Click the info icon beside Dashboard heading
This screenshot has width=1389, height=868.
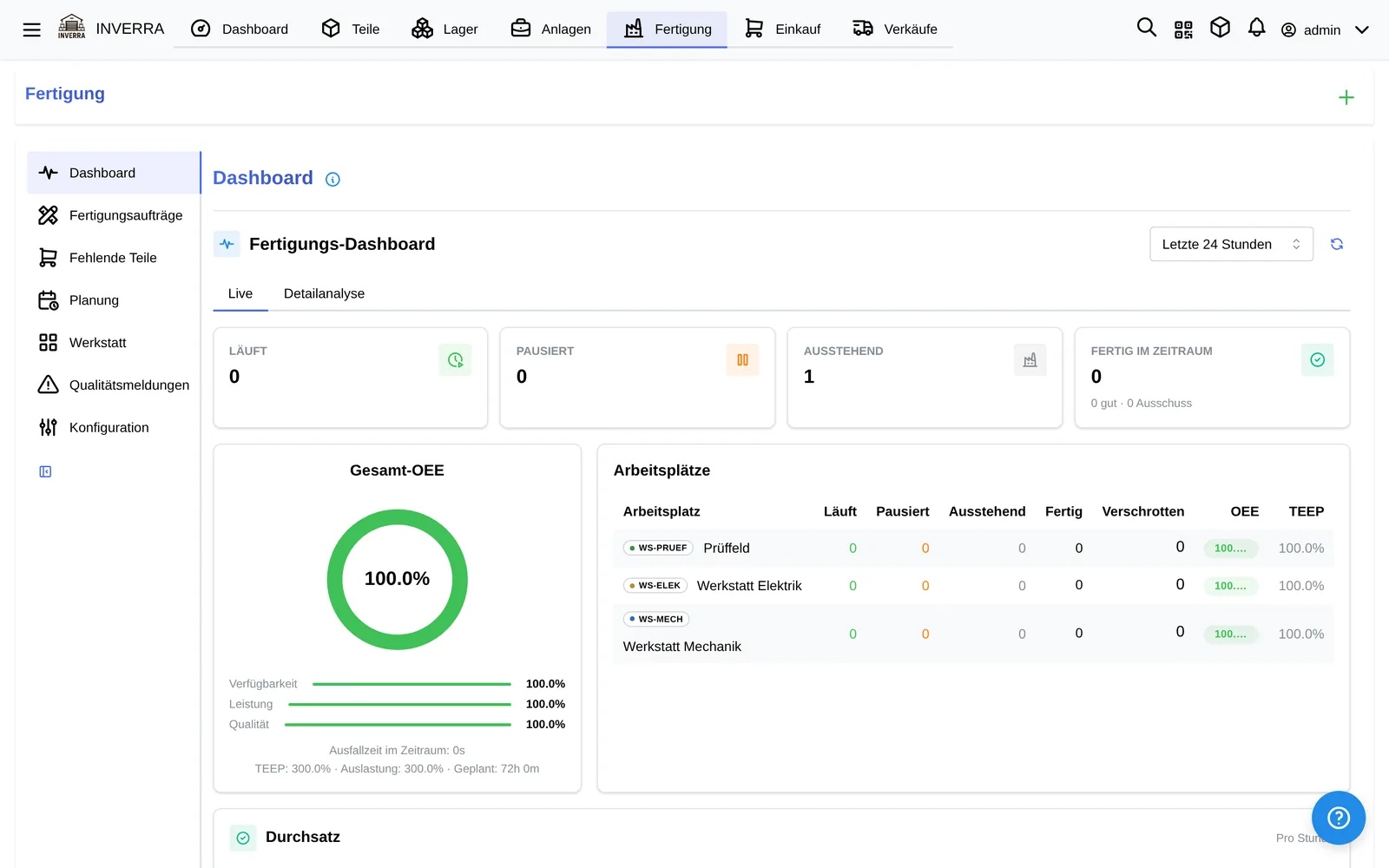tap(332, 179)
